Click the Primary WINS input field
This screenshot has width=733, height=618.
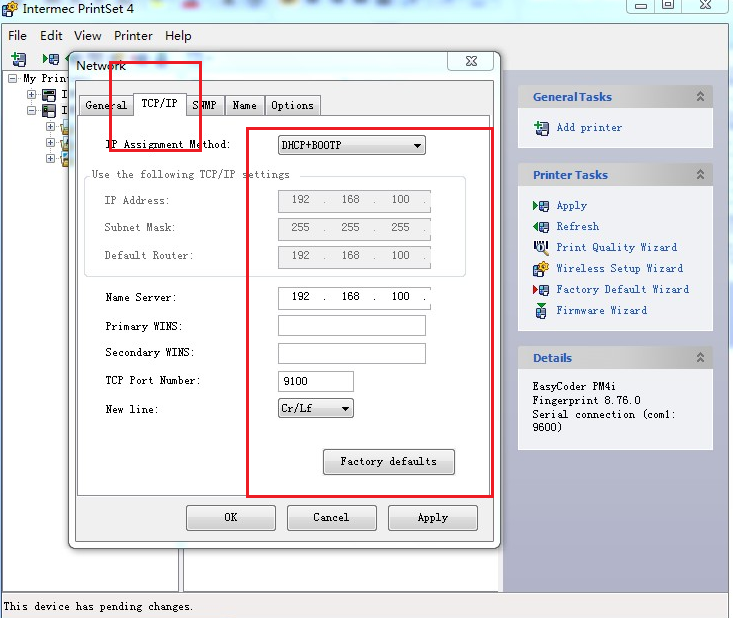(x=352, y=325)
